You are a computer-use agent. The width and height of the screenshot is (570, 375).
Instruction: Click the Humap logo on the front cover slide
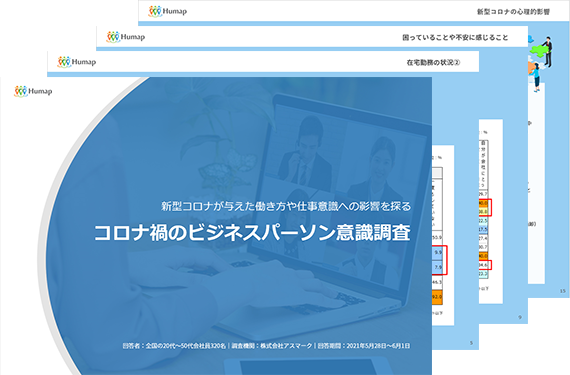click(33, 91)
